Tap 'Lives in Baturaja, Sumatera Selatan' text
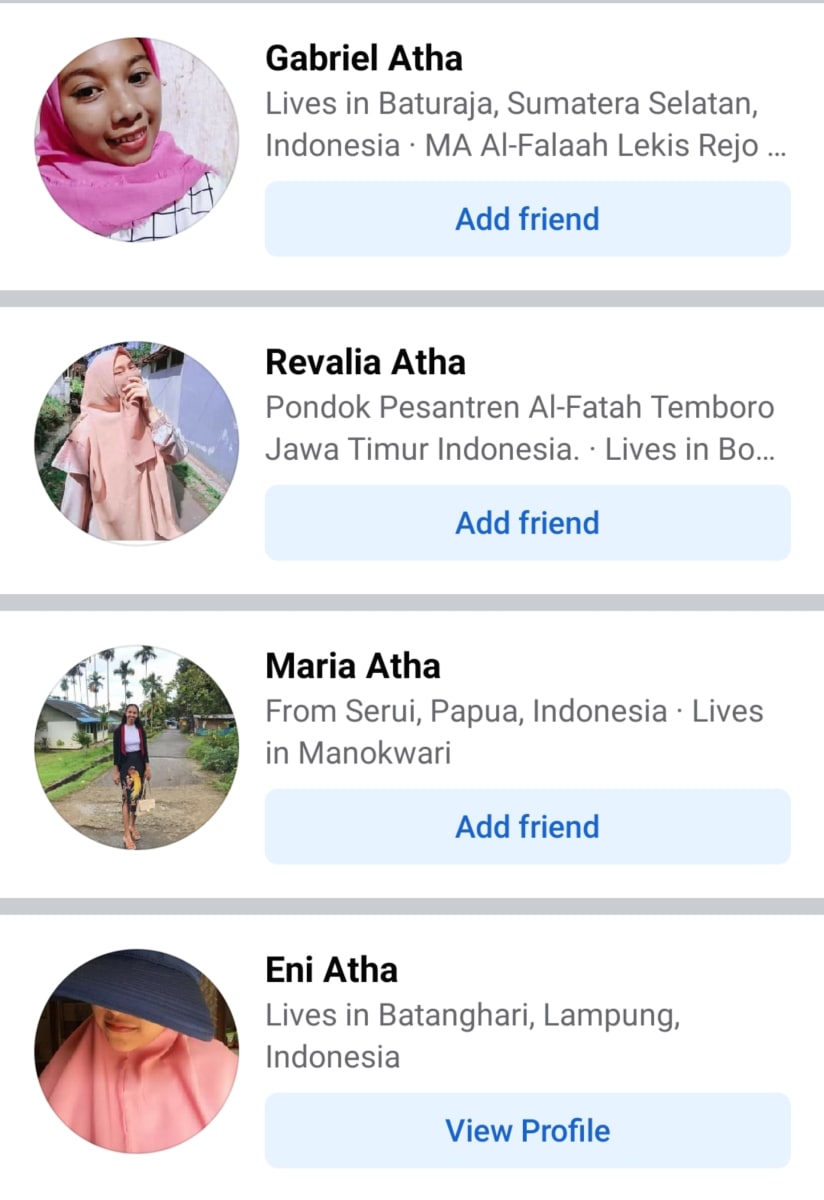 (511, 104)
